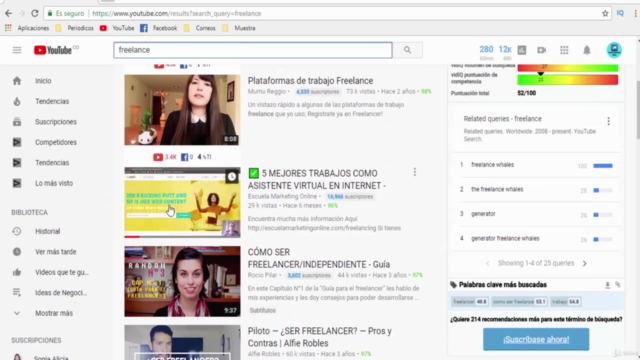Image resolution: width=640 pixels, height=360 pixels.
Task: Open video title Plataformas de trabajo Freelance
Action: point(310,80)
